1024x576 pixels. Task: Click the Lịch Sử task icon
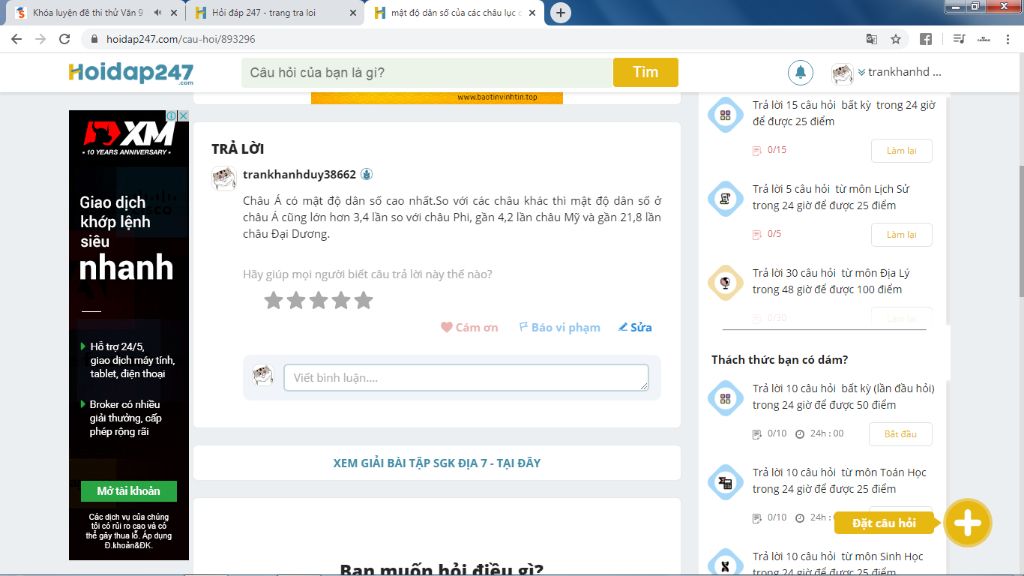[725, 199]
